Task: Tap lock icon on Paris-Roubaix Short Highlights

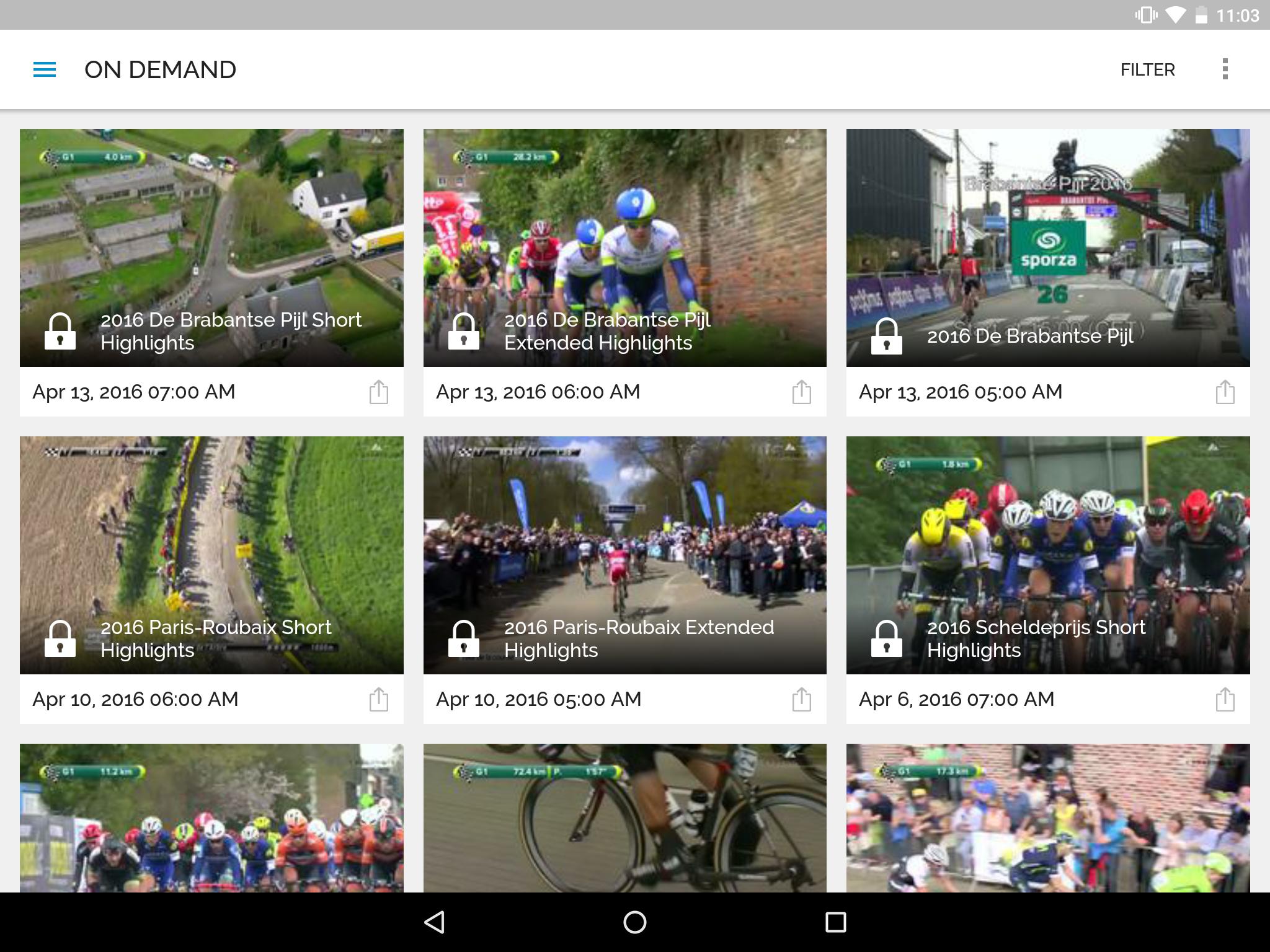Action: pos(60,638)
